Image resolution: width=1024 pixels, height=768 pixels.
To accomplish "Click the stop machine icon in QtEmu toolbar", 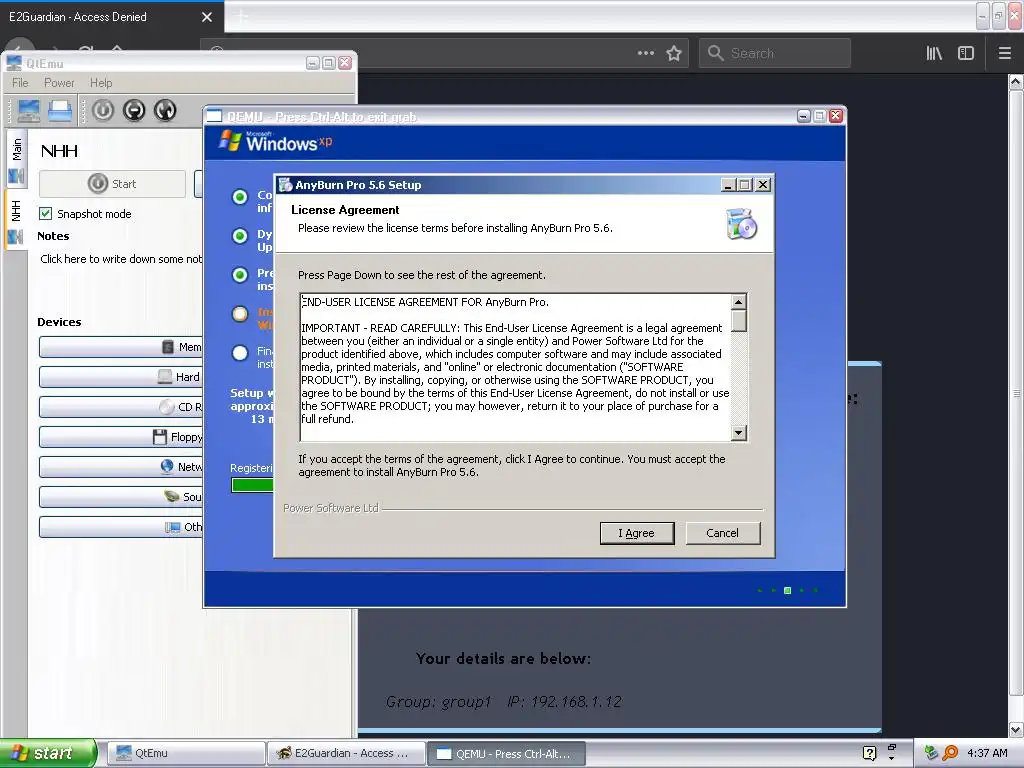I will coord(134,110).
